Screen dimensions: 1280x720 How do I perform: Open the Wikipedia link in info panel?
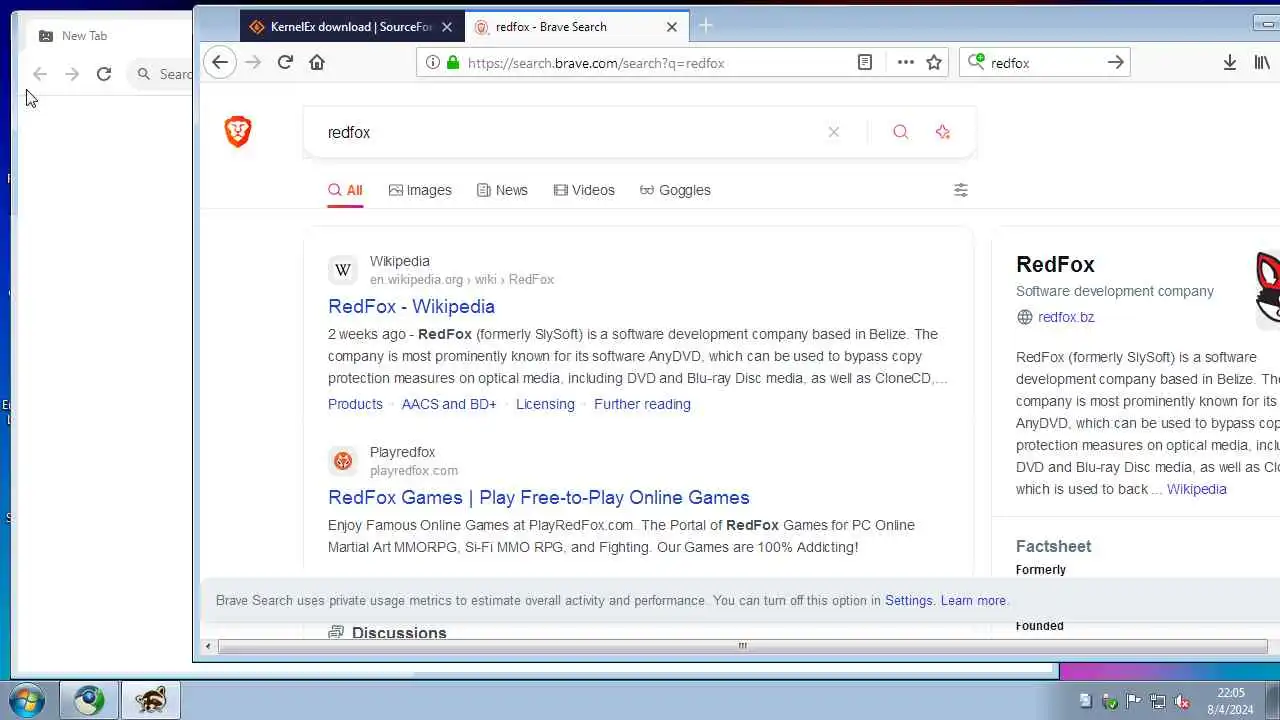coord(1196,489)
